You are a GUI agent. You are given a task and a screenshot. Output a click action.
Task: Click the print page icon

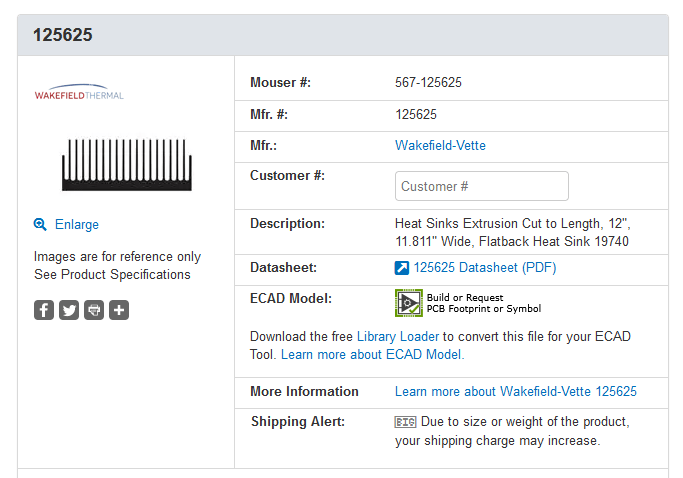tap(94, 310)
